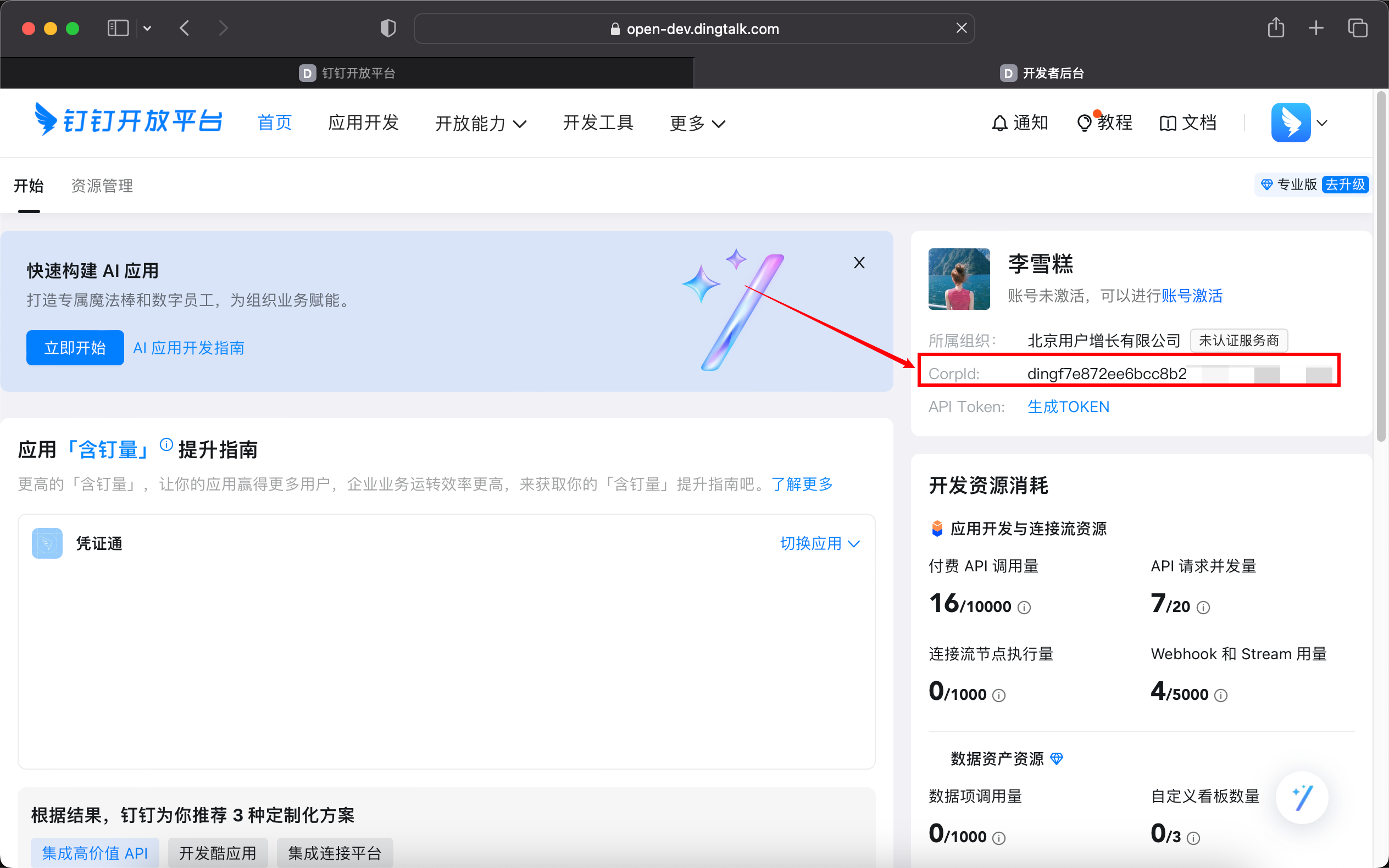The width and height of the screenshot is (1389, 868).
Task: Open 教程 tutorials lightbulb
Action: coord(1105,123)
